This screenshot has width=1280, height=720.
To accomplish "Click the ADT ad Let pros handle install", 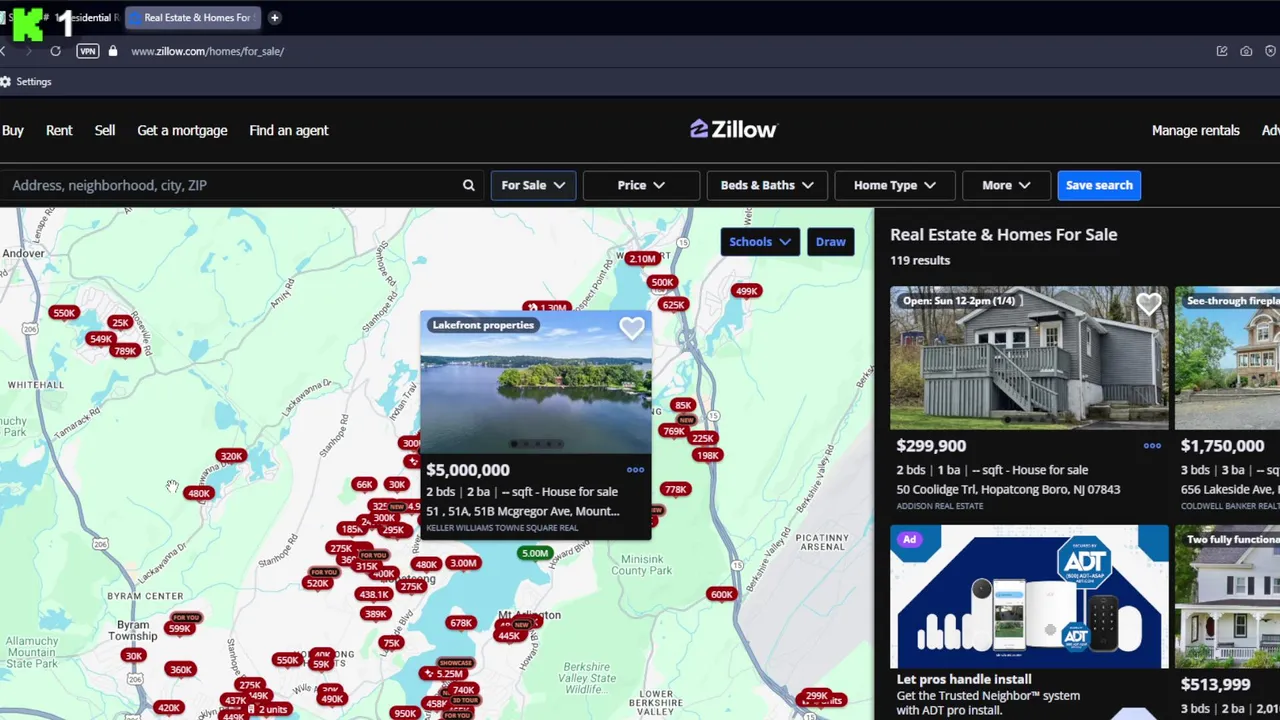I will coord(963,679).
